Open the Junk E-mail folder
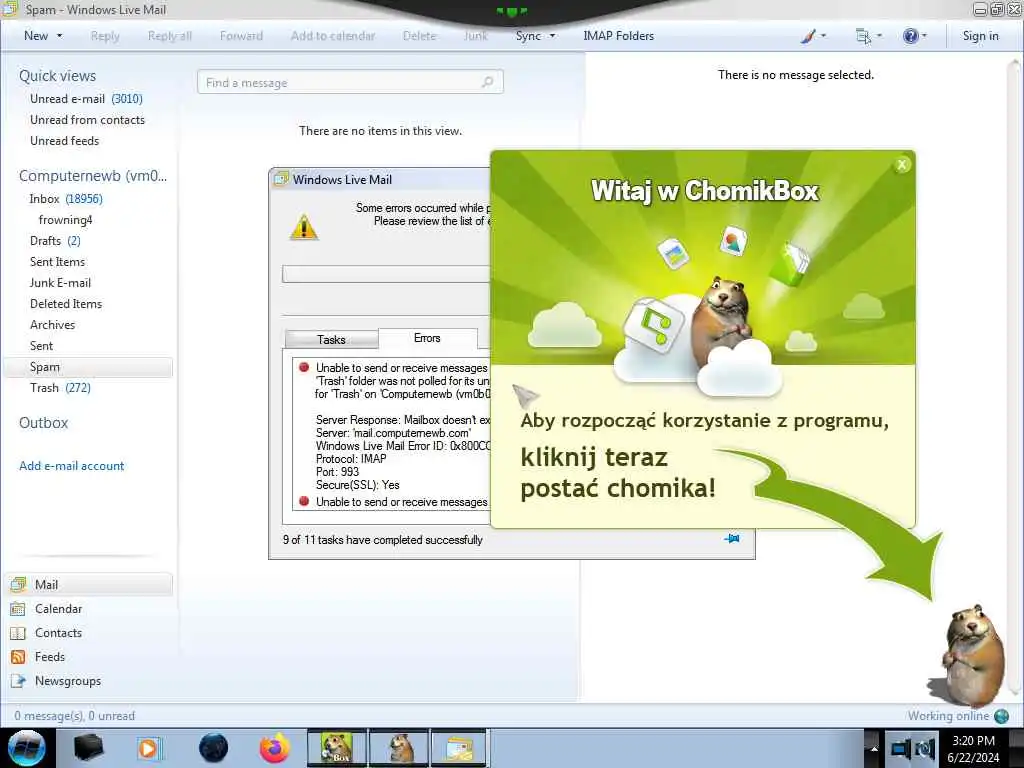The image size is (1024, 768). pyautogui.click(x=60, y=282)
